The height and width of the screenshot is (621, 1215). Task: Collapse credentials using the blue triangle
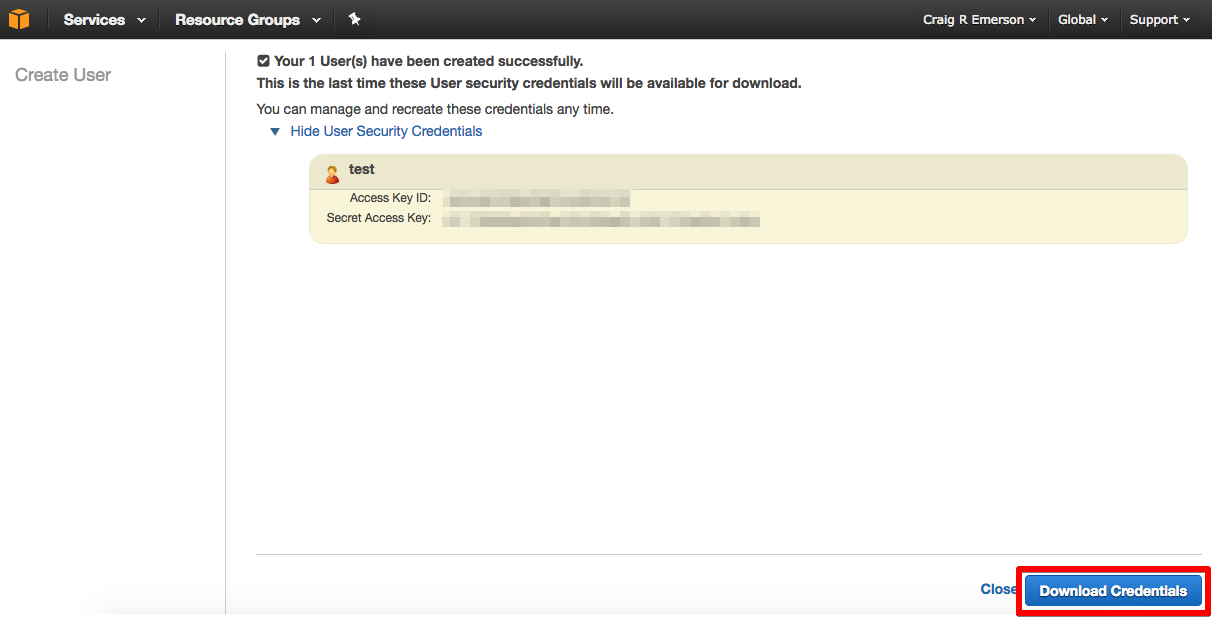point(275,132)
